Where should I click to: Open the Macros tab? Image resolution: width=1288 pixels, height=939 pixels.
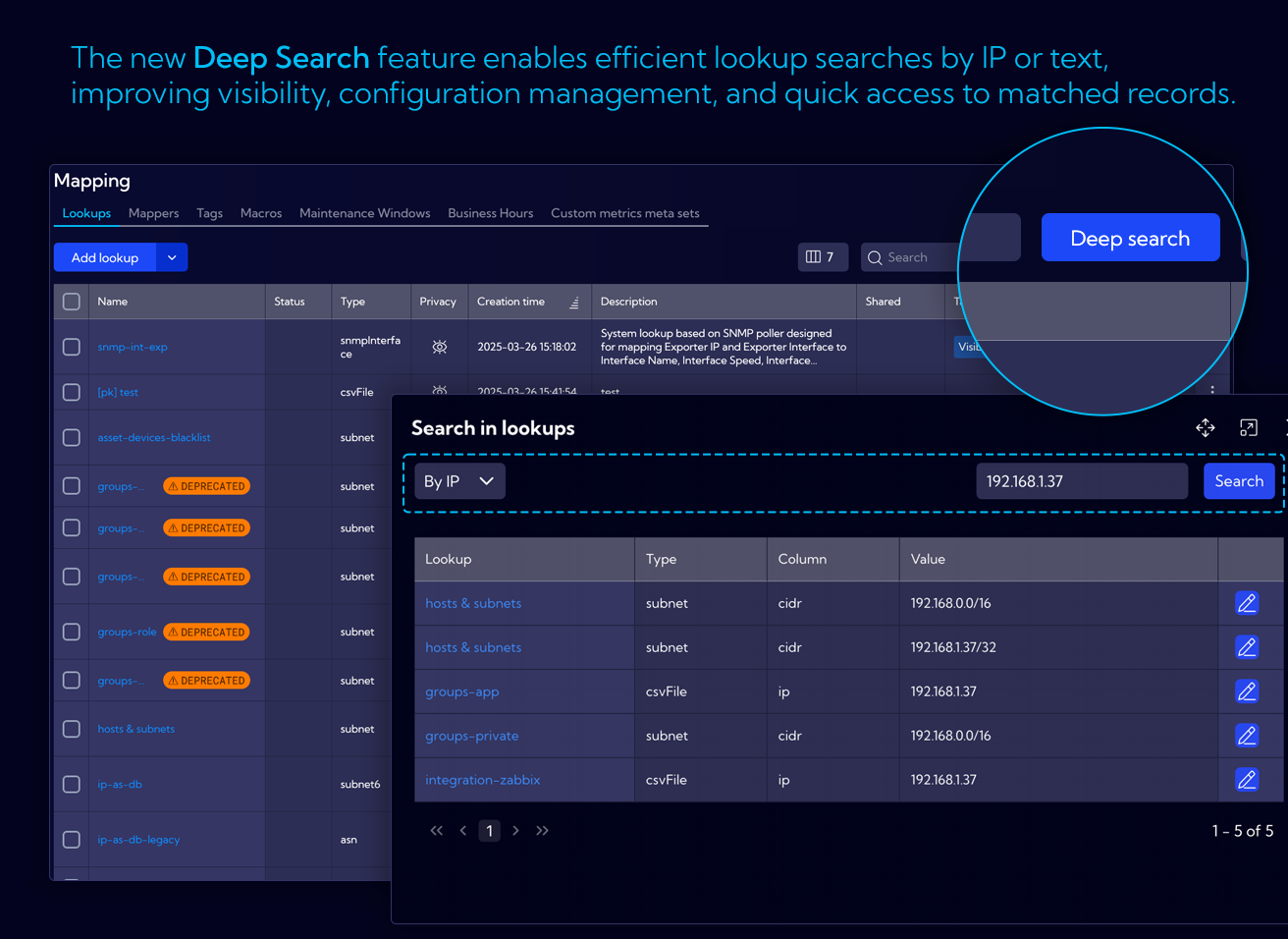tap(261, 213)
